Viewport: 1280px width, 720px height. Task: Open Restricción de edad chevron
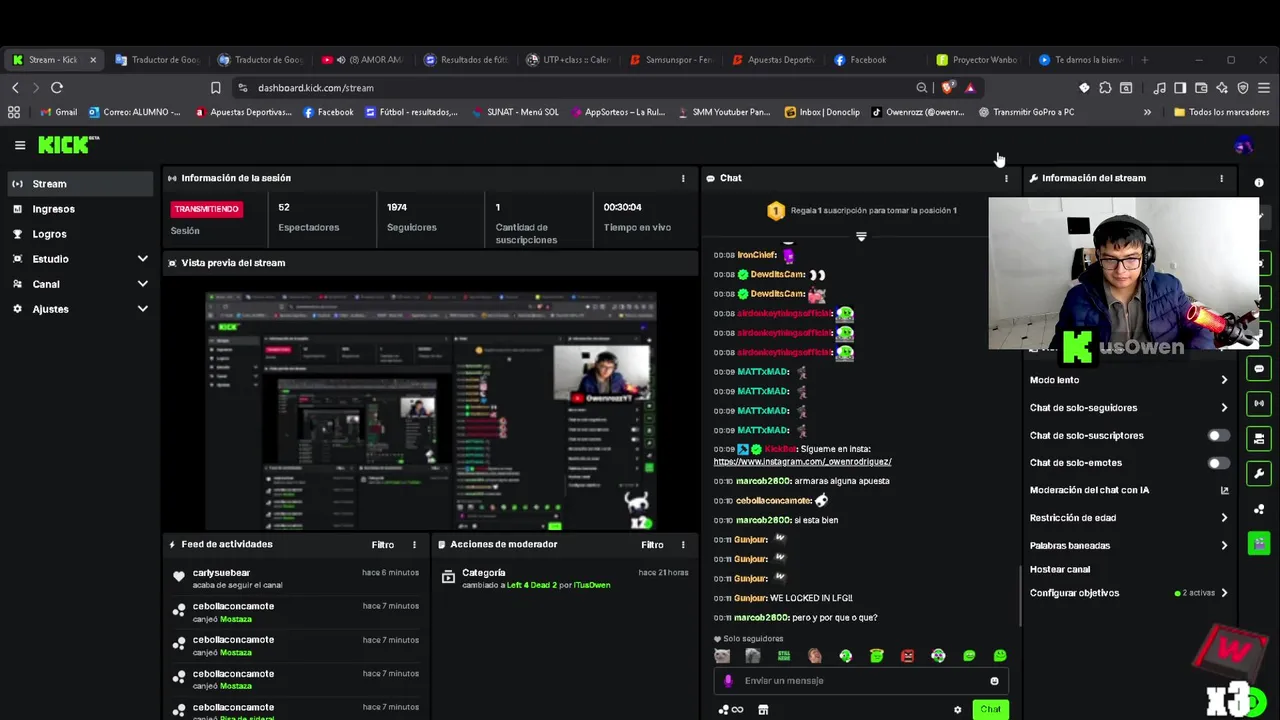[1224, 518]
